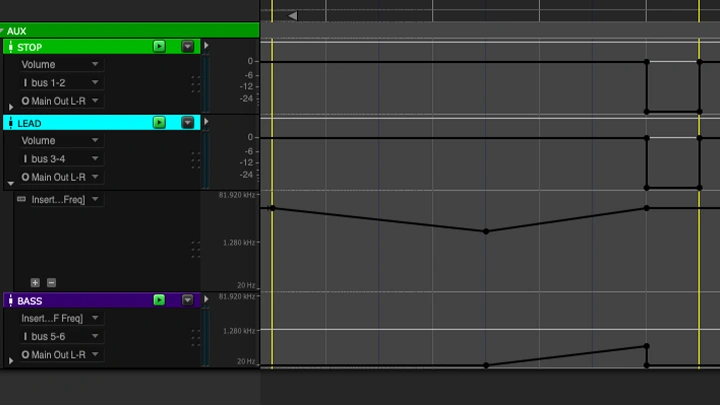This screenshot has height=405, width=720.
Task: Remove automation lane with the minus button
Action: (51, 283)
